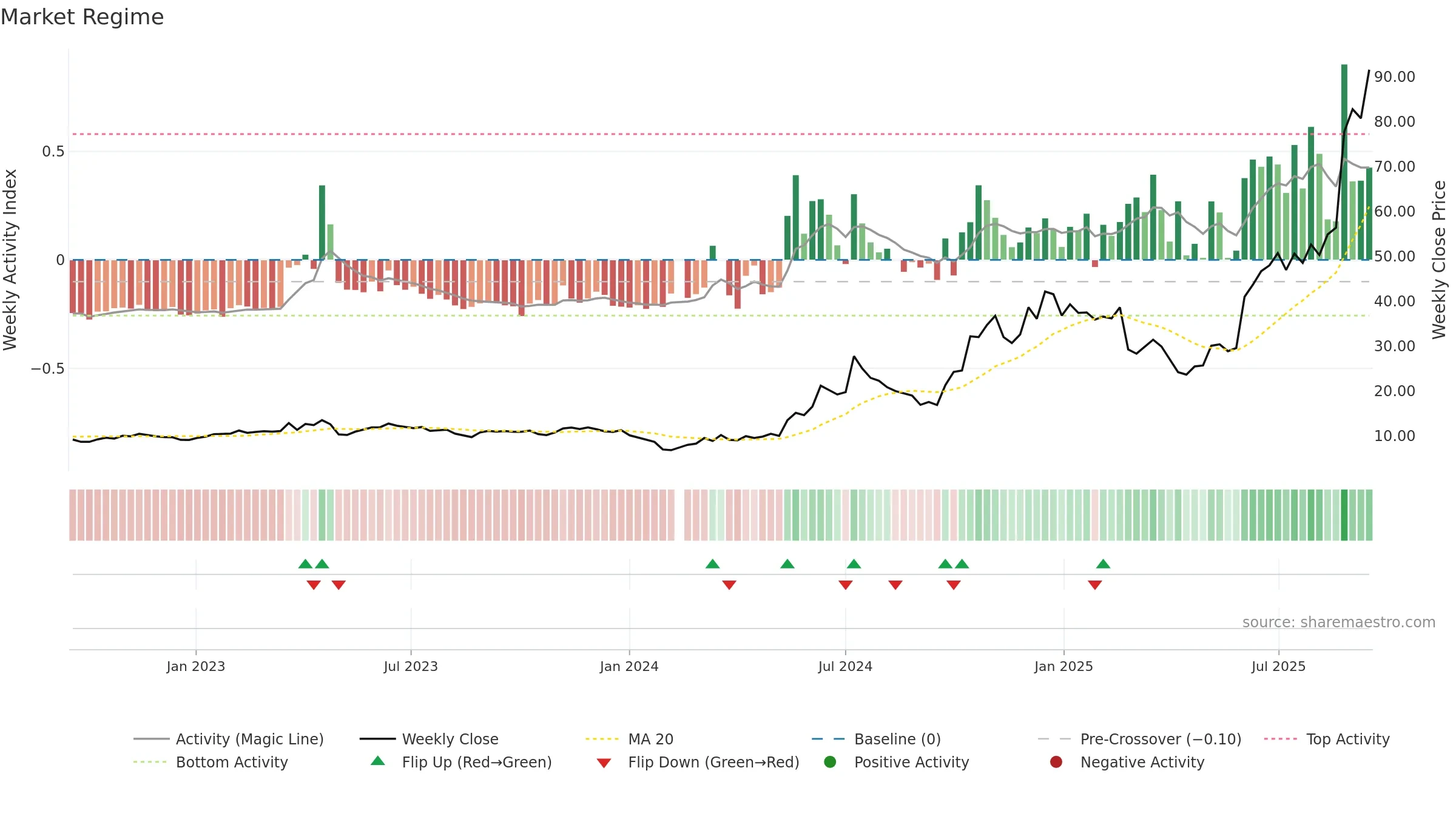Toggle the Top Activity legend entry
Image resolution: width=1456 pixels, height=819 pixels.
click(x=1327, y=739)
